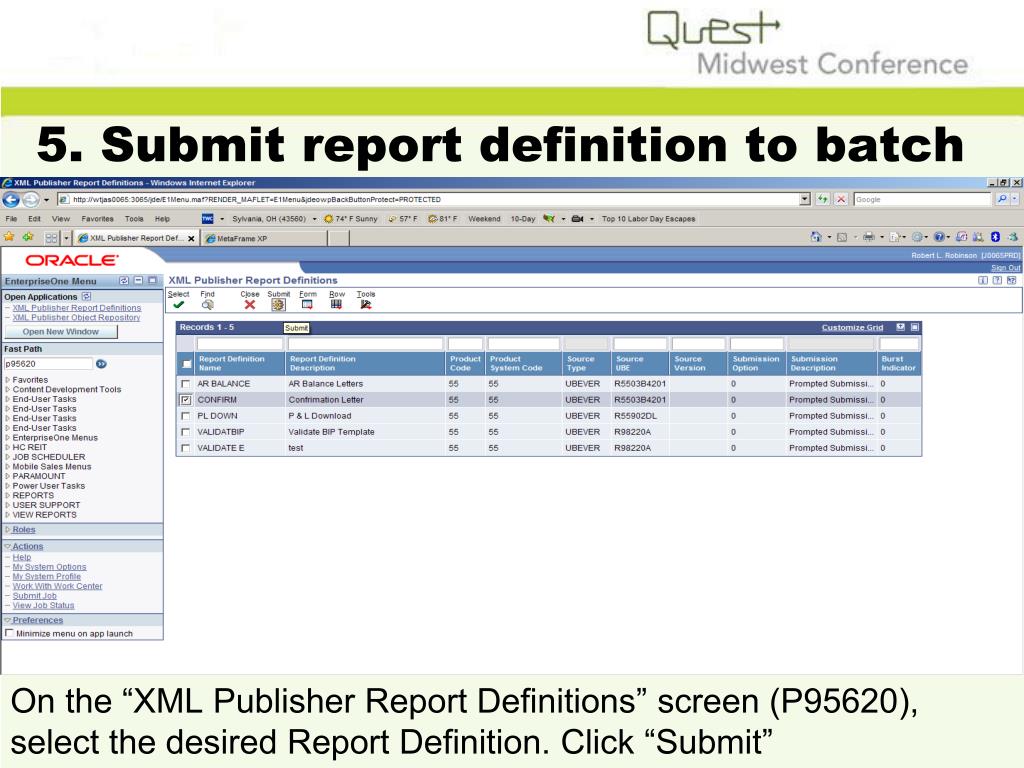This screenshot has width=1024, height=768.
Task: Click the green Select checkmark icon
Action: coord(178,305)
